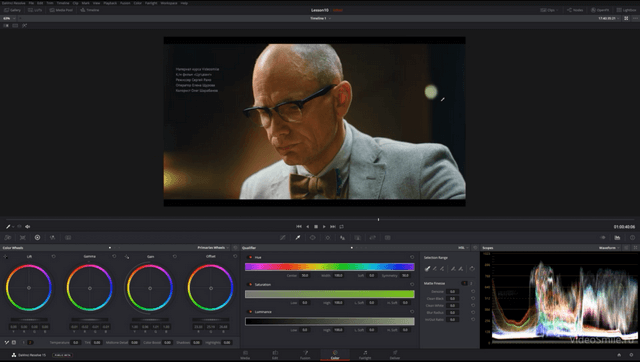640x362 pixels.
Task: Toggle the Luminance qualifier on or off
Action: pos(250,312)
